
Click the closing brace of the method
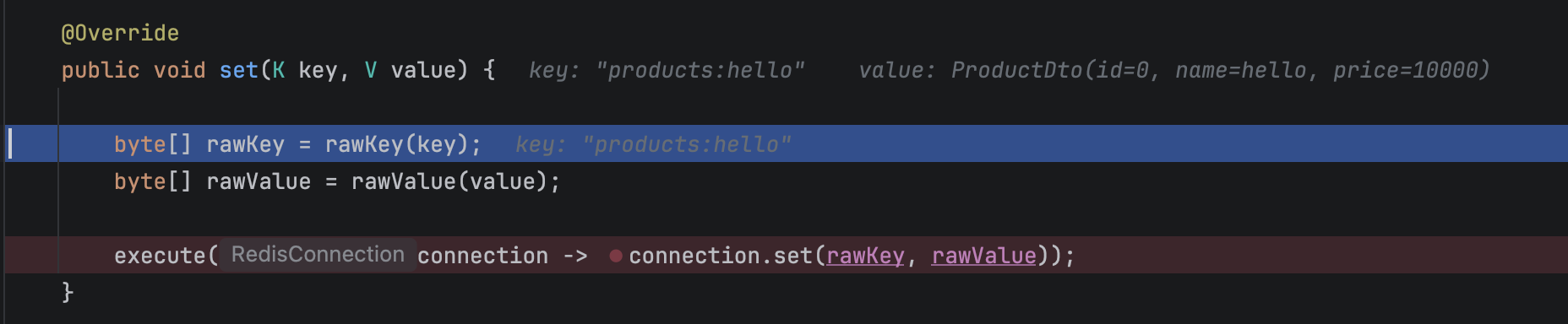tap(68, 293)
